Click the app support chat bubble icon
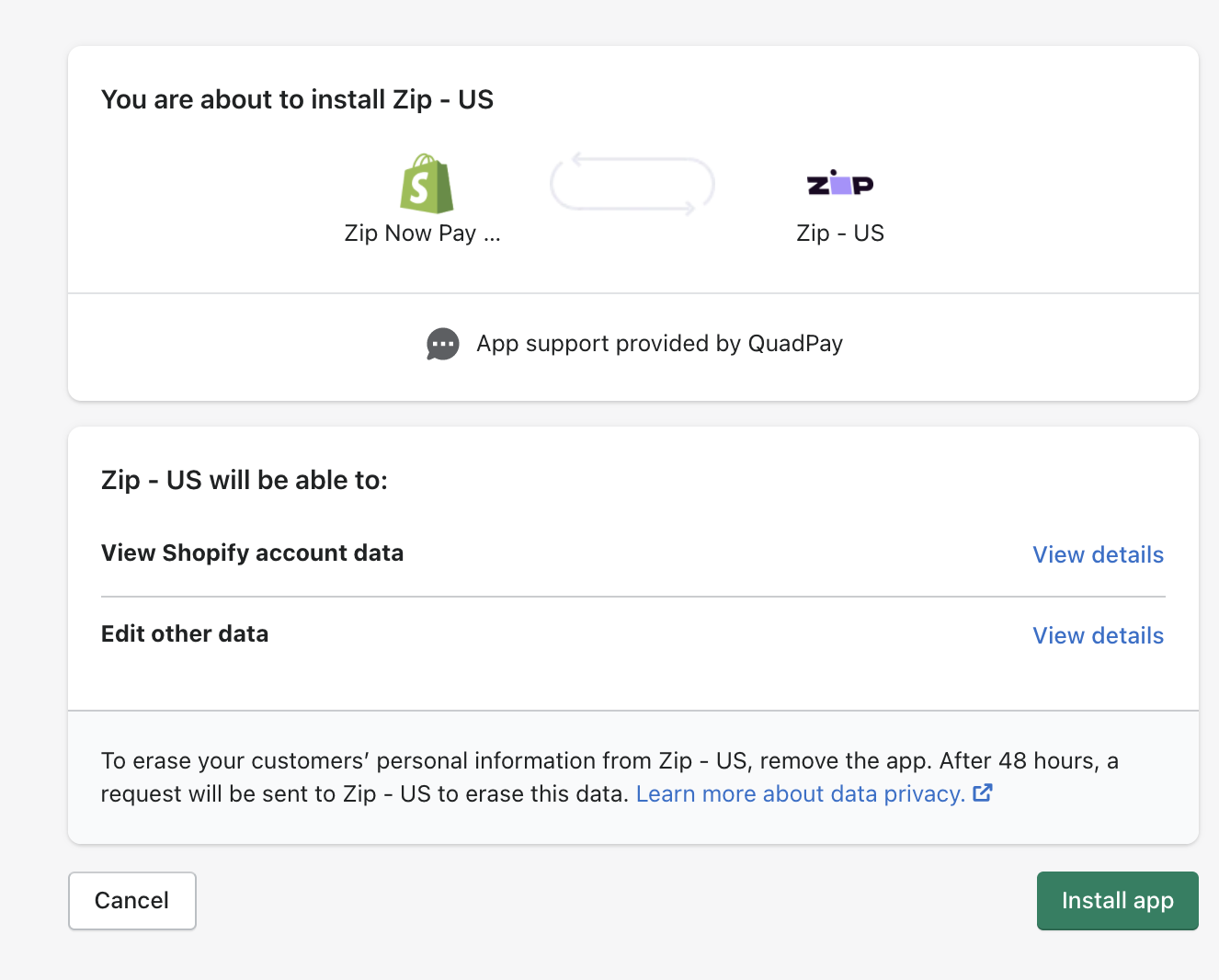 [x=443, y=344]
